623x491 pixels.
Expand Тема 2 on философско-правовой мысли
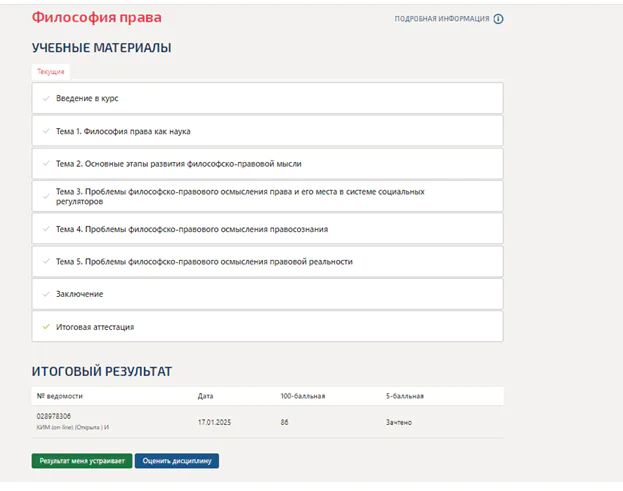267,164
